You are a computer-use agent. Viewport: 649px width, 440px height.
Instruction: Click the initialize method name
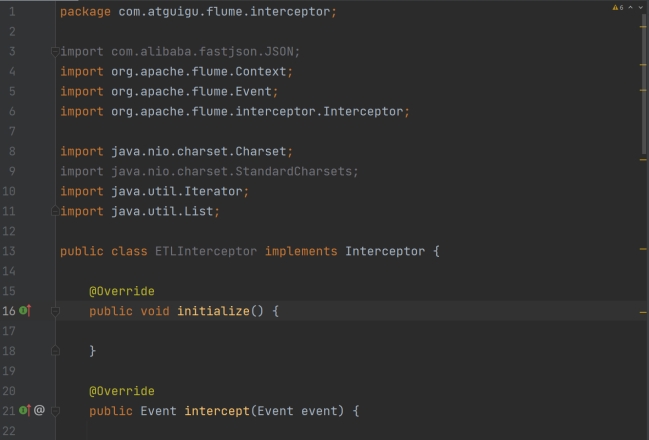213,311
